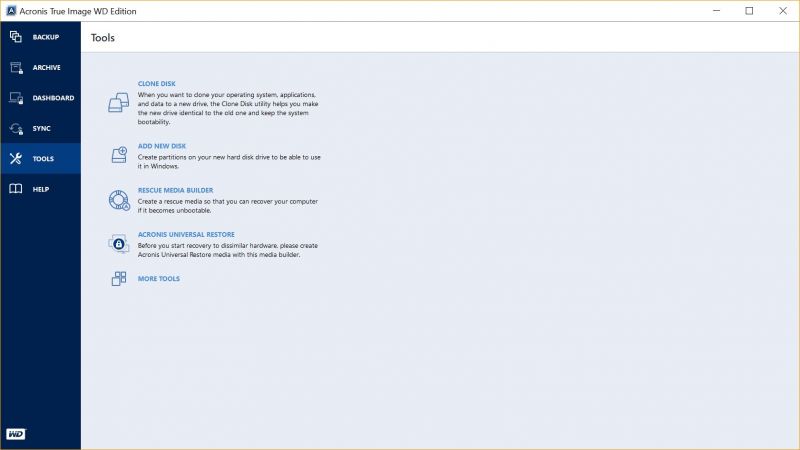This screenshot has height=450, width=800.
Task: Minimize the Acronis True Image window
Action: pyautogui.click(x=716, y=11)
